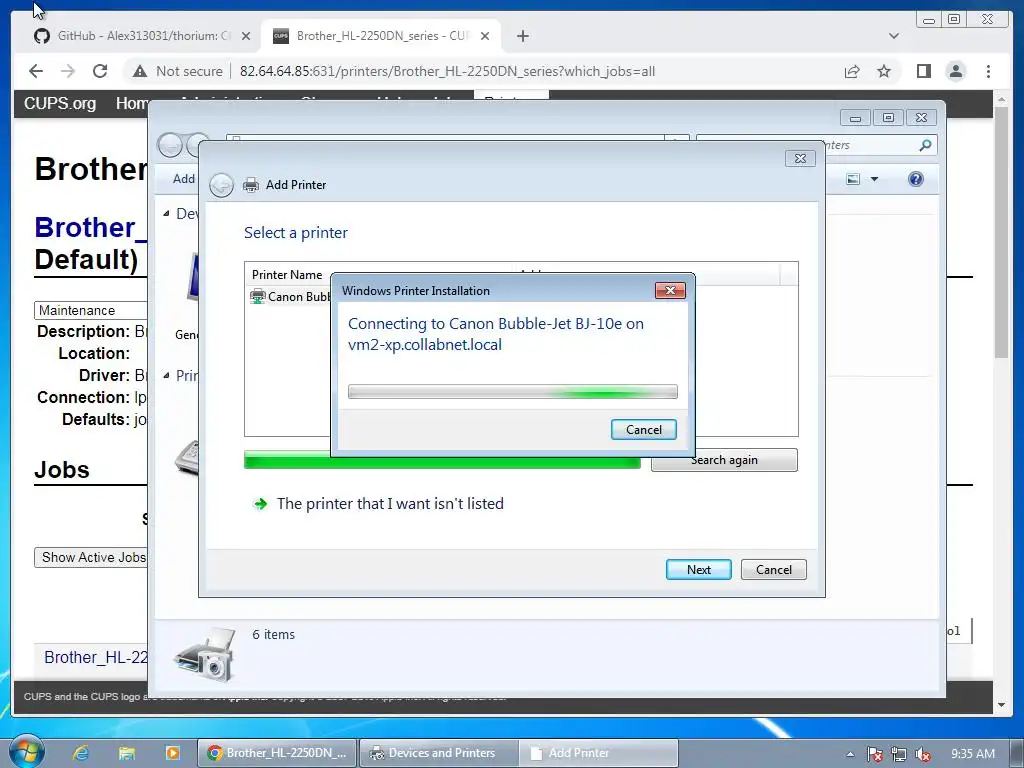Click the Add Printer wizard back arrow
The width and height of the screenshot is (1024, 768).
pyautogui.click(x=221, y=185)
